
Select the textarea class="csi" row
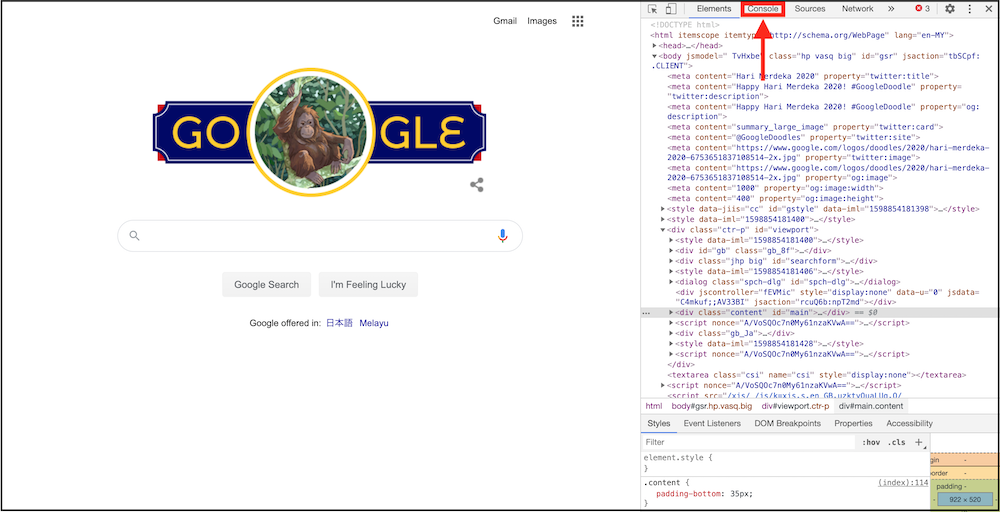[816, 375]
